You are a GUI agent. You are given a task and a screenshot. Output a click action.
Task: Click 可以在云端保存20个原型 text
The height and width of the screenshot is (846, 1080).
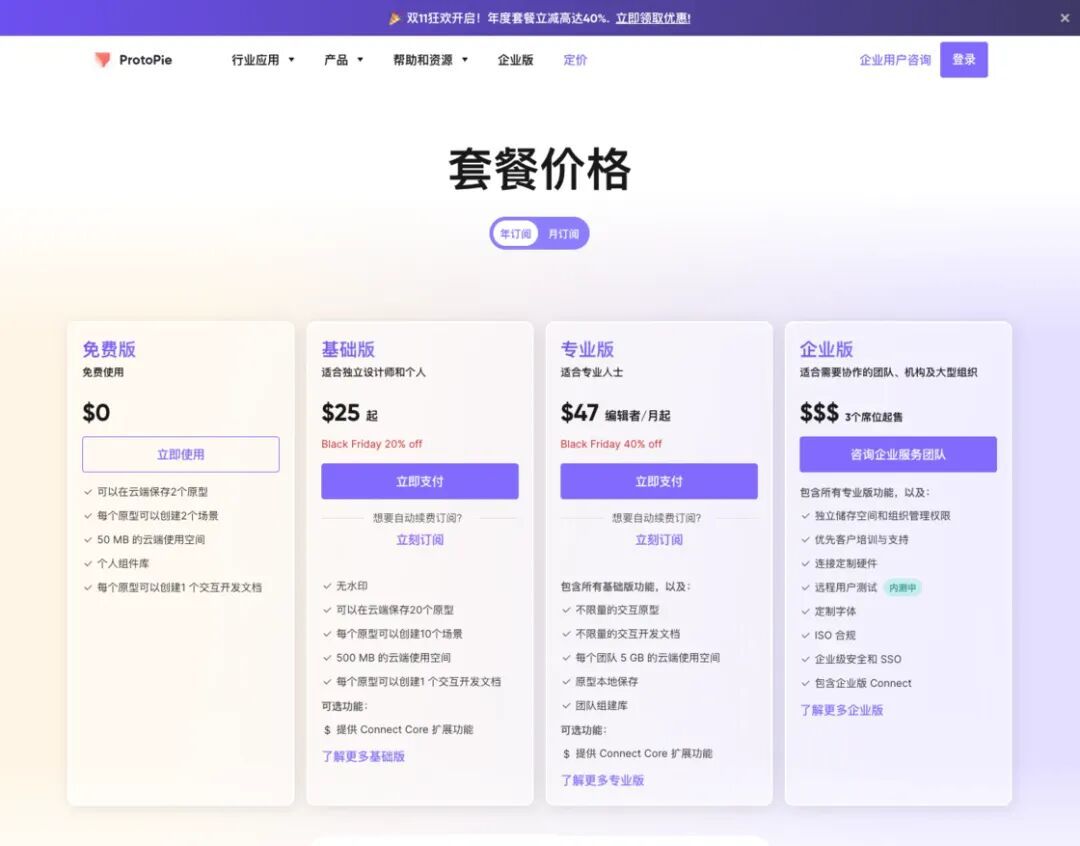tap(395, 610)
